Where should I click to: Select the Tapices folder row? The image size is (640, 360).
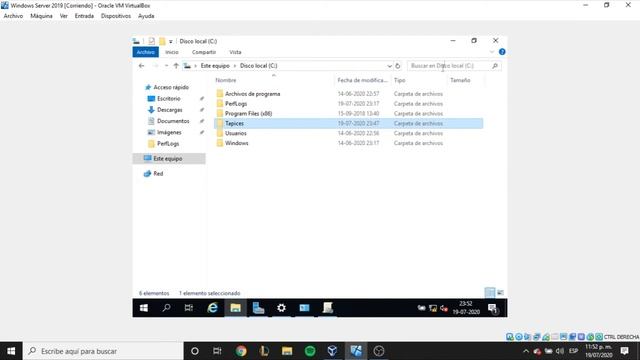pos(349,123)
